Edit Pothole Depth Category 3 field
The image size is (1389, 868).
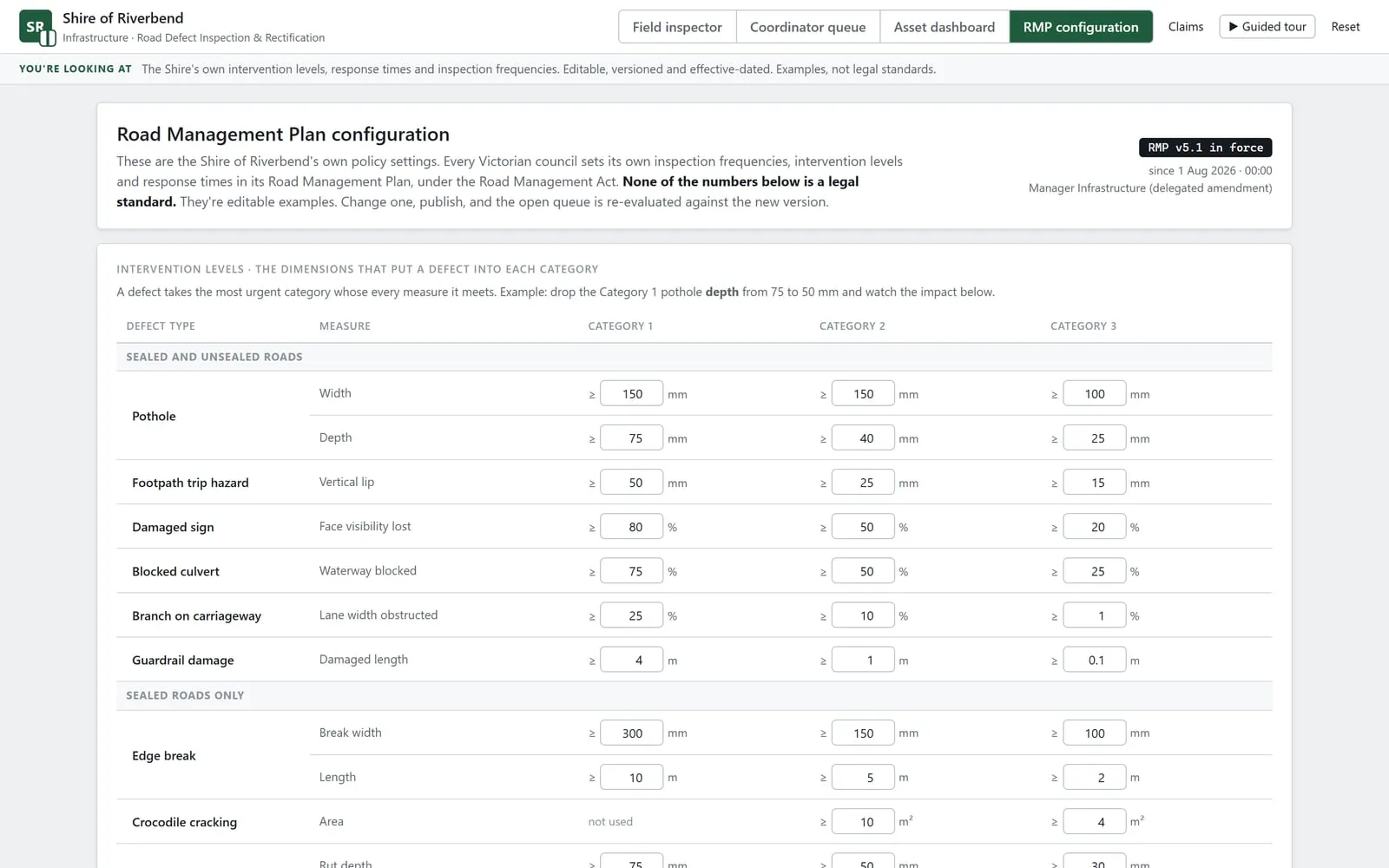click(x=1094, y=438)
